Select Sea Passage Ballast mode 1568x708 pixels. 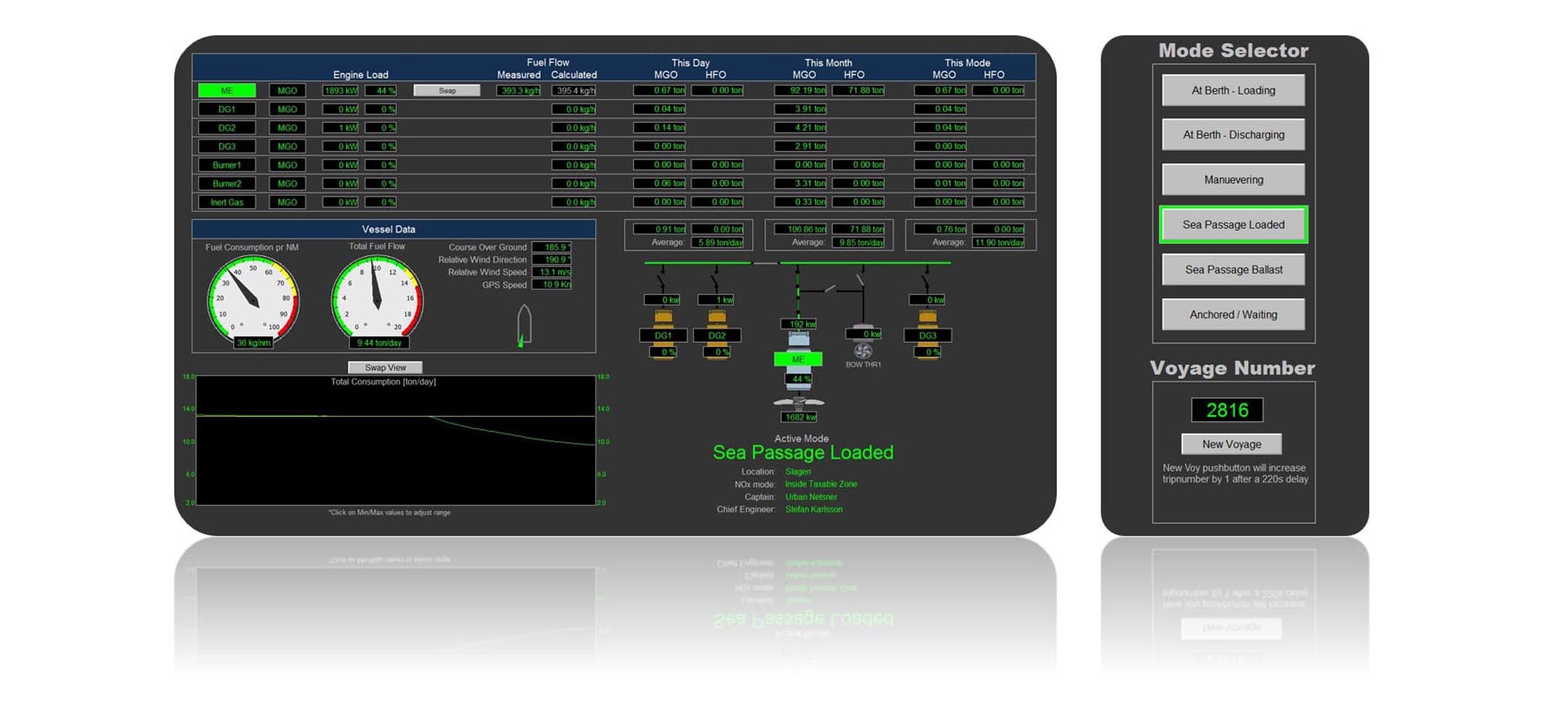click(x=1233, y=269)
